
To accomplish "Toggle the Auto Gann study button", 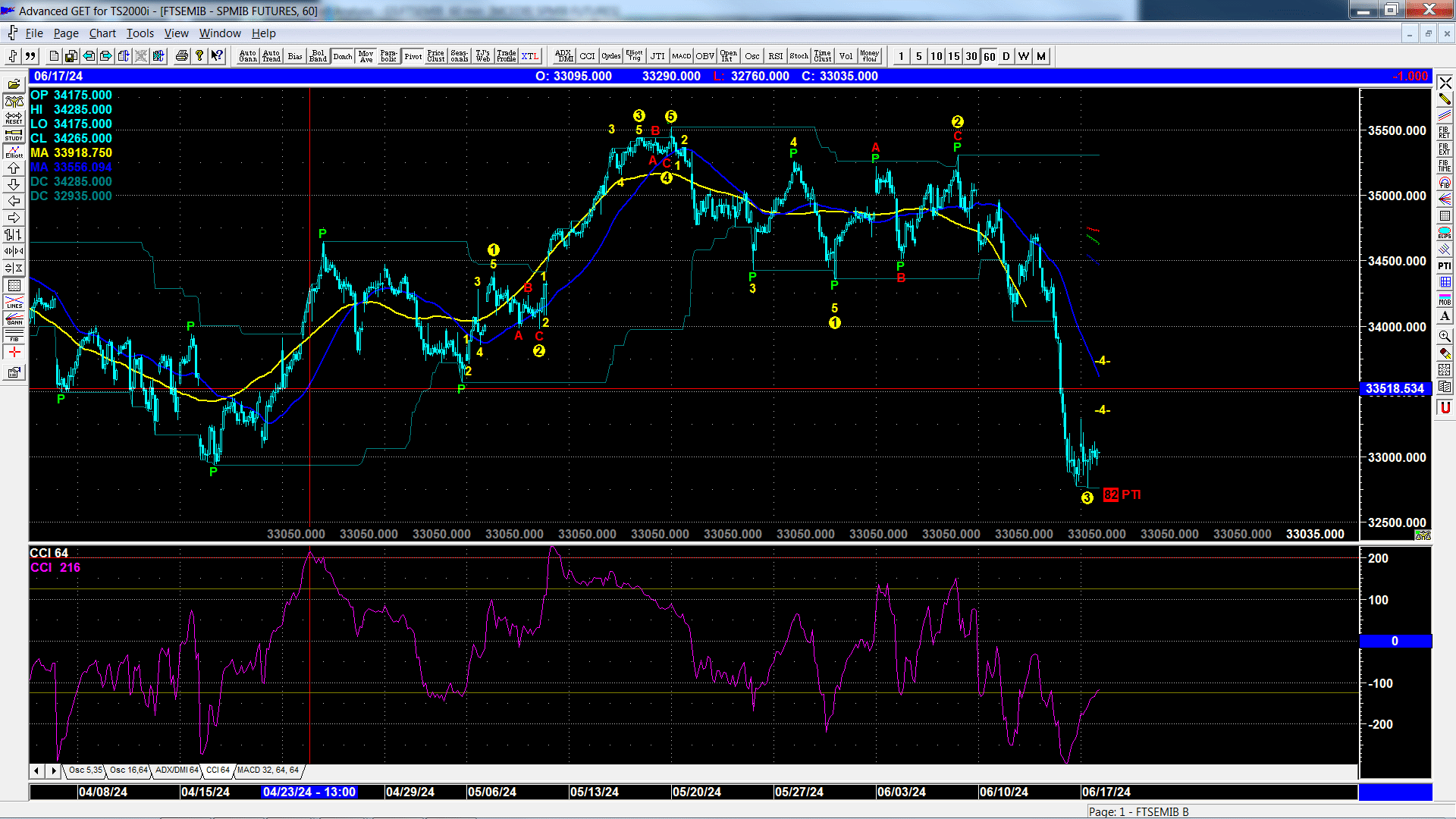I will [248, 56].
